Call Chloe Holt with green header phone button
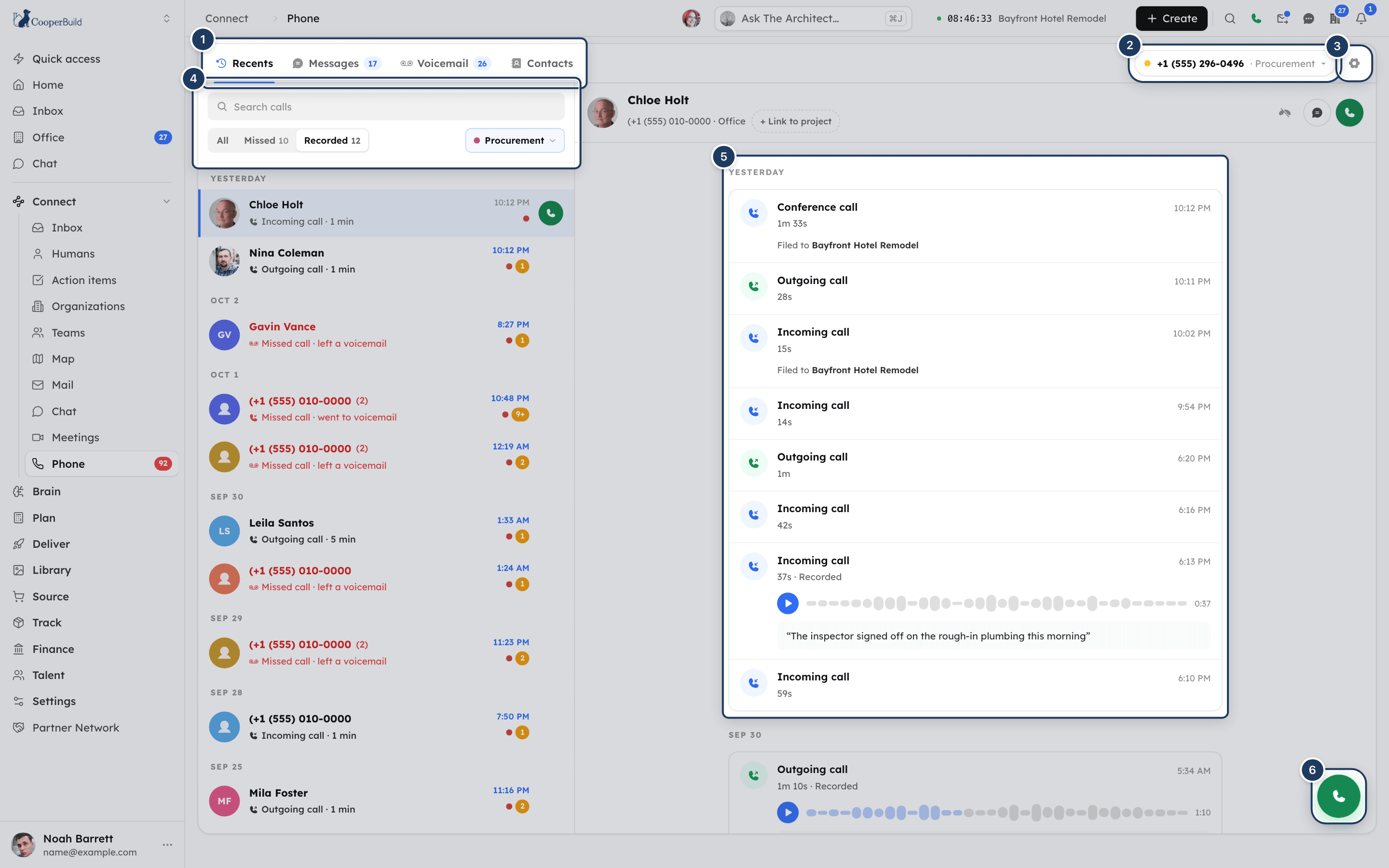The image size is (1389, 868). (1349, 112)
